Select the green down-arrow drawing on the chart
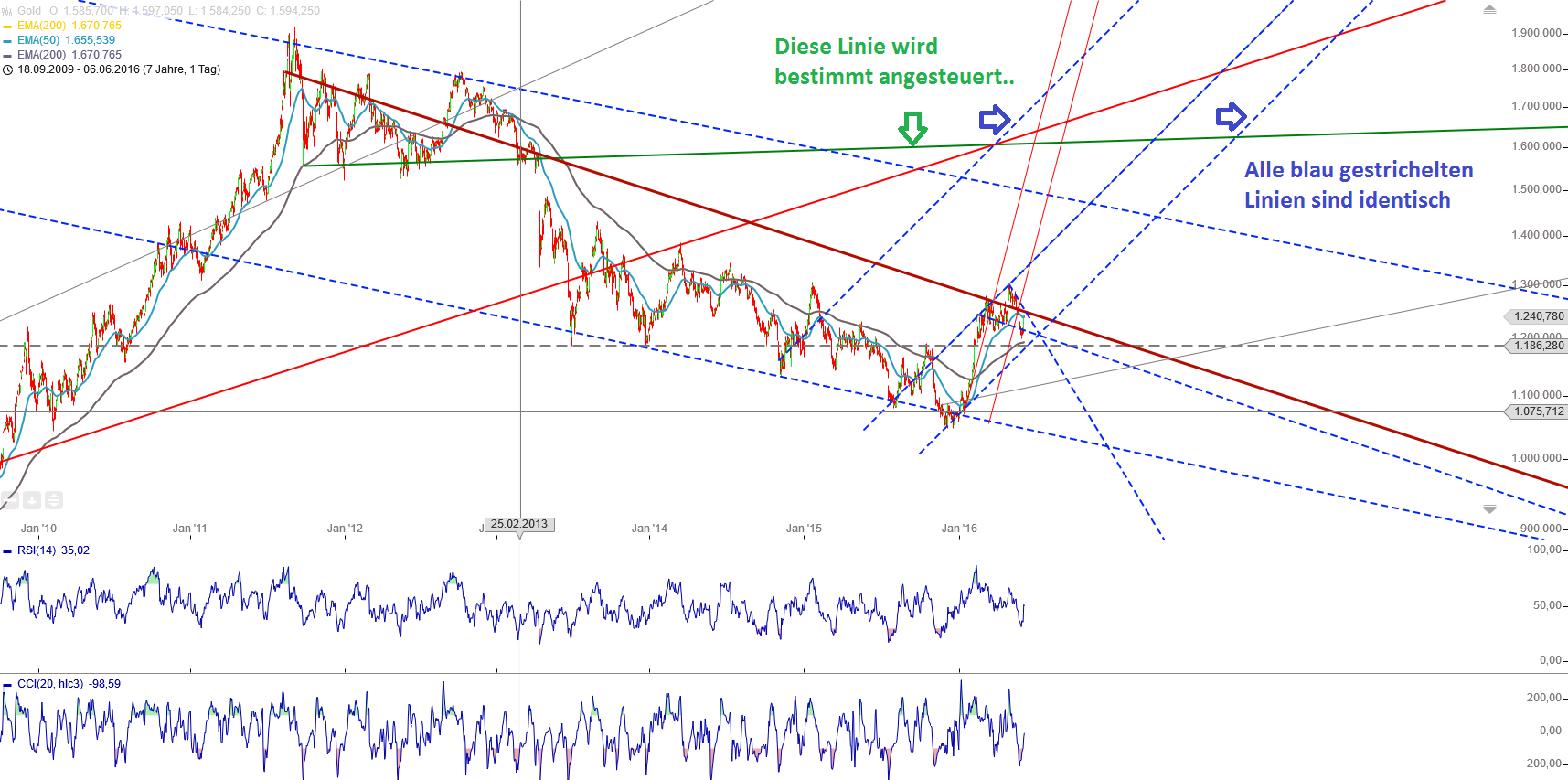The image size is (1568, 780). tap(912, 129)
